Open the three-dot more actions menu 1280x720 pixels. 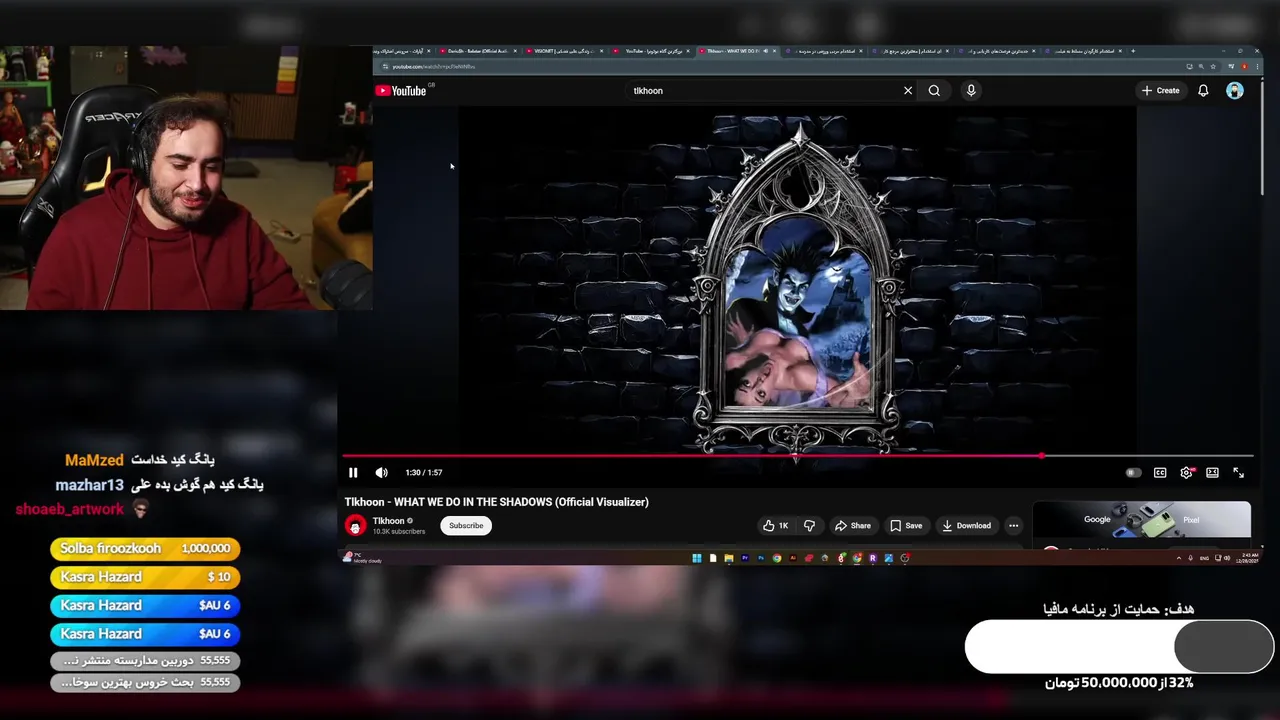coord(1013,526)
